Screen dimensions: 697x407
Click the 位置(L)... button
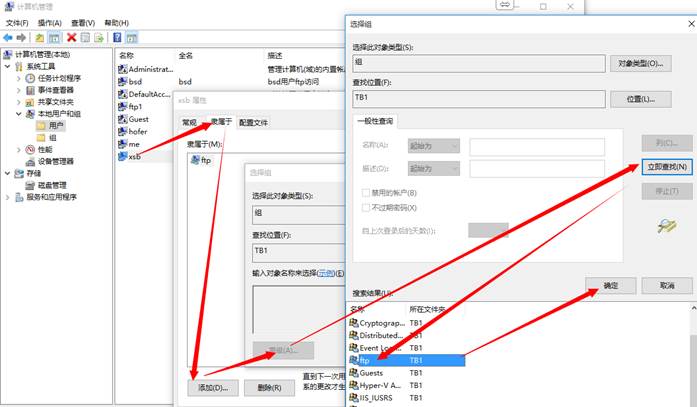click(x=641, y=99)
